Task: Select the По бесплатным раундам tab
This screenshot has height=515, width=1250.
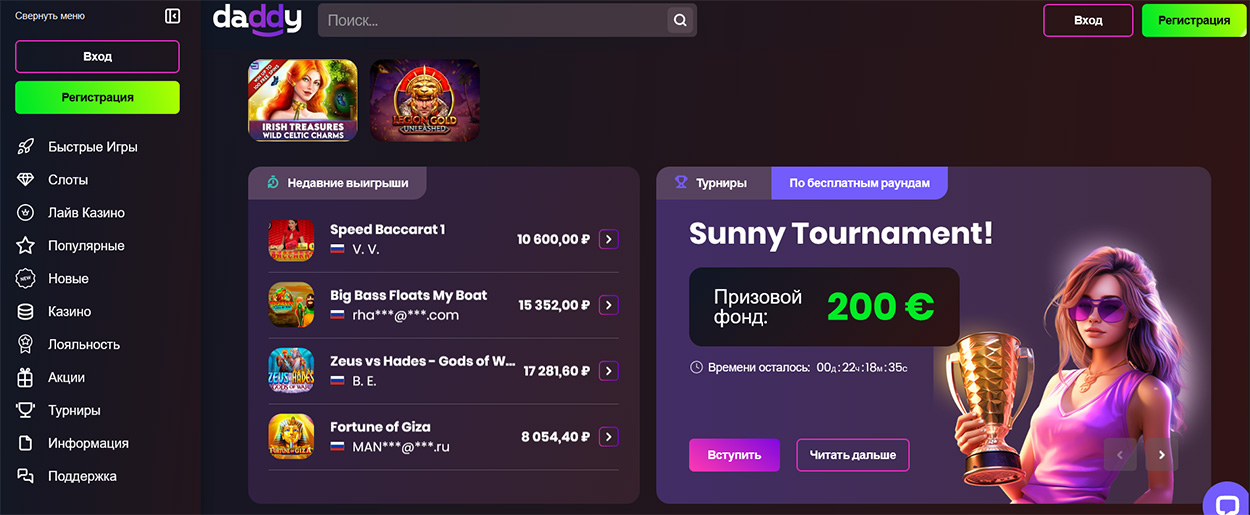Action: pyautogui.click(x=859, y=183)
